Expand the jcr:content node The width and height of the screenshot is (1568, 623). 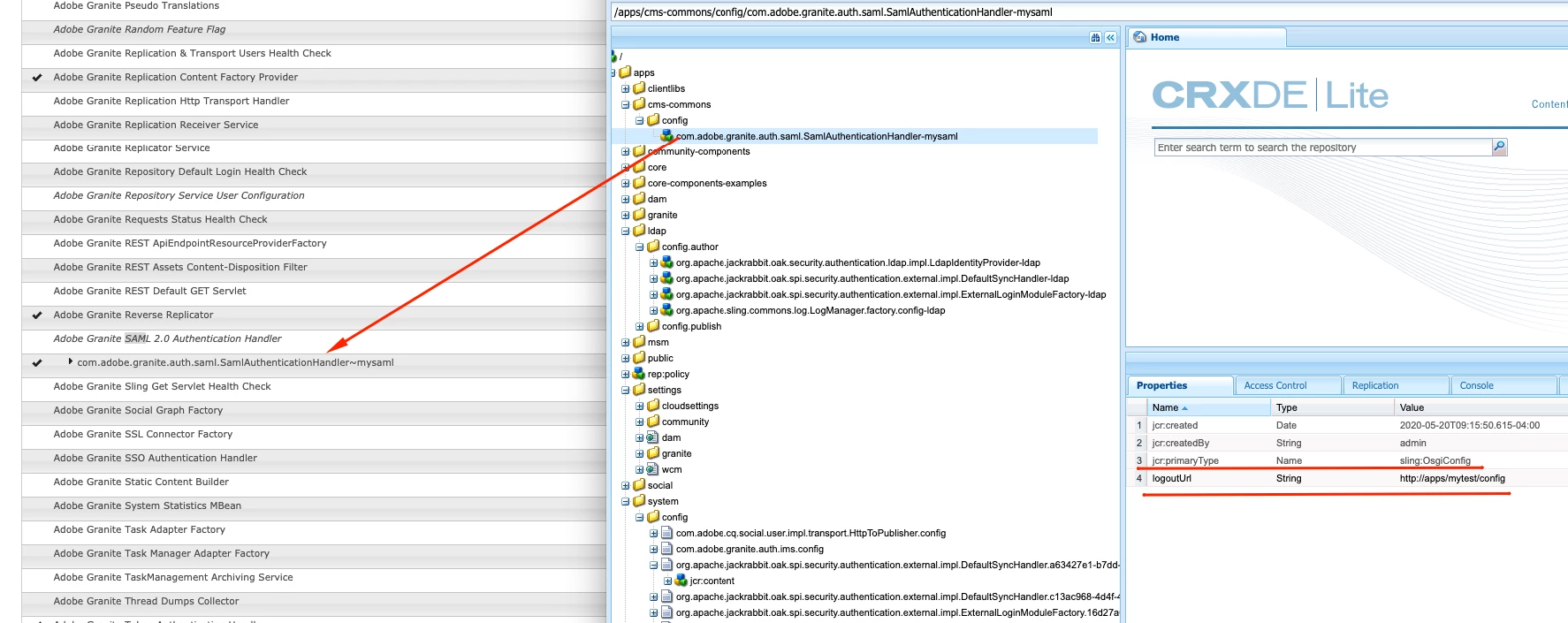[668, 581]
